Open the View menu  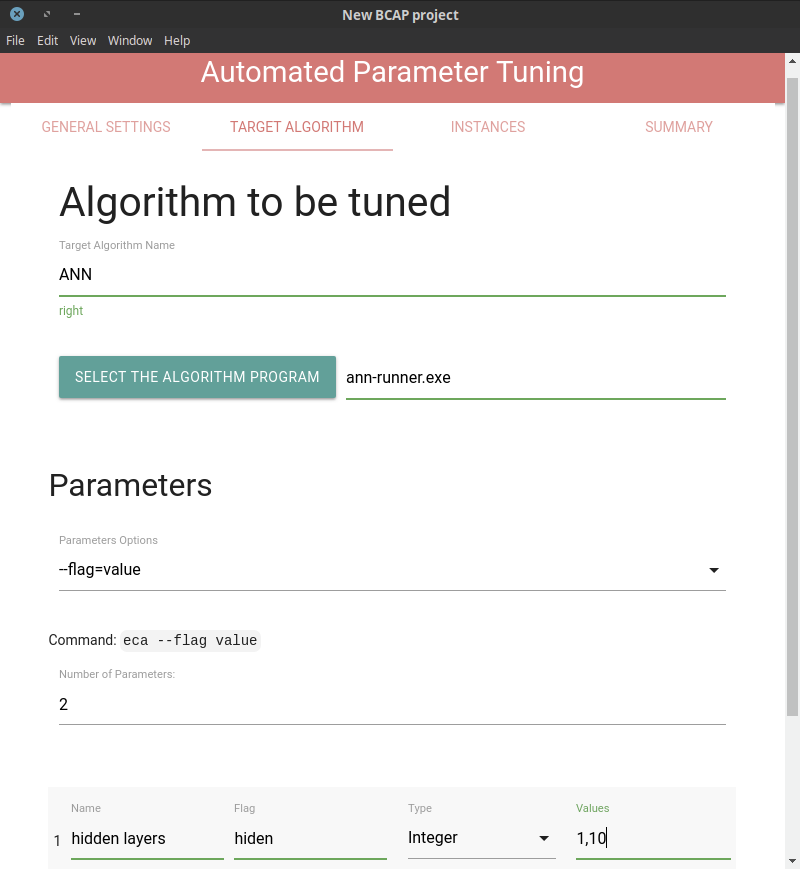83,40
